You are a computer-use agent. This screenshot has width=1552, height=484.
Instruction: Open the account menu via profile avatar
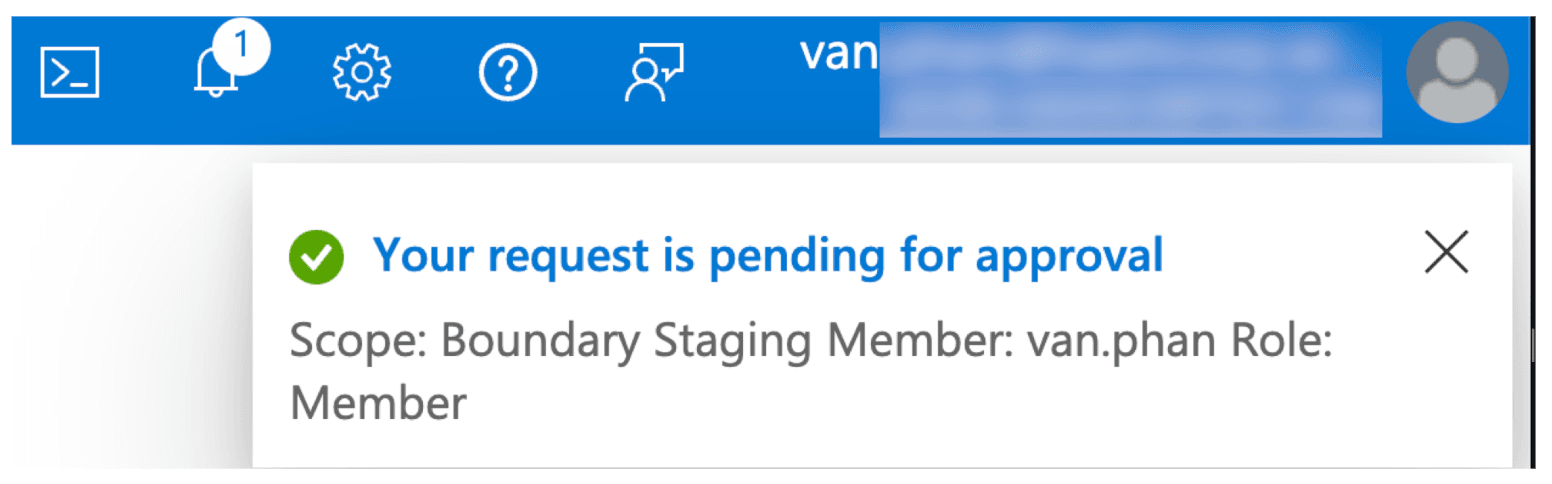coord(1456,72)
